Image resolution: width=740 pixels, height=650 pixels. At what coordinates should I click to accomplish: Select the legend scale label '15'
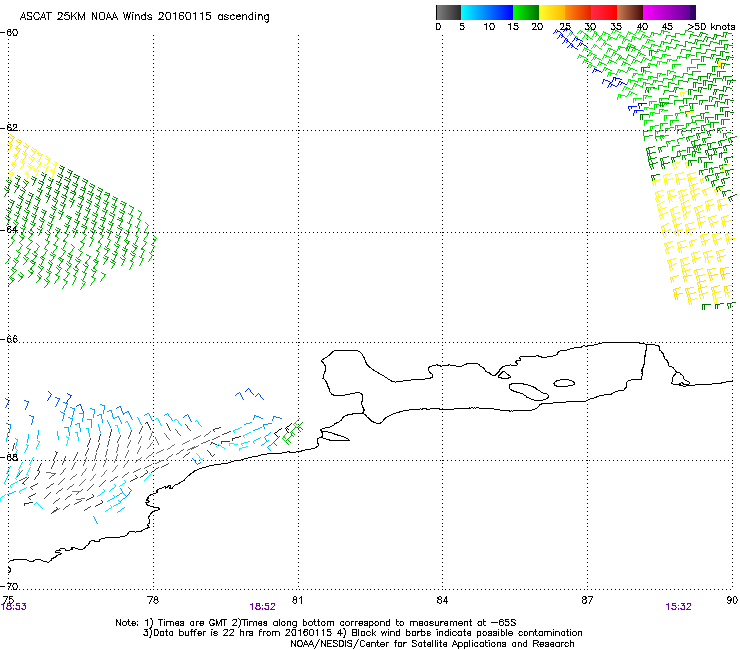(513, 27)
